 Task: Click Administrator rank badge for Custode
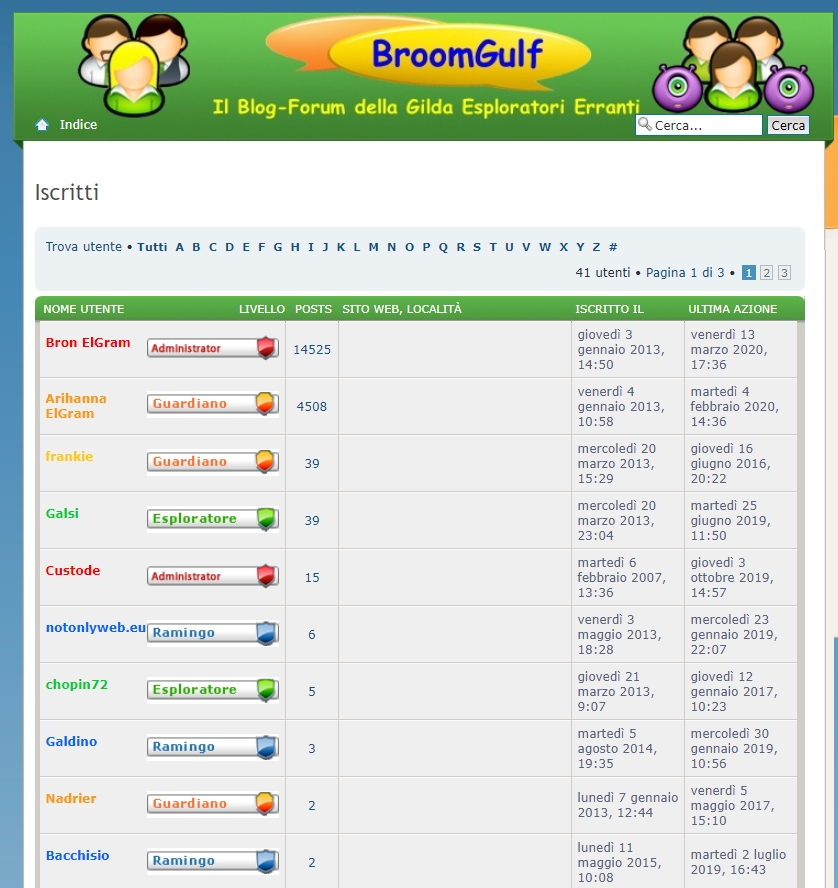coord(213,575)
